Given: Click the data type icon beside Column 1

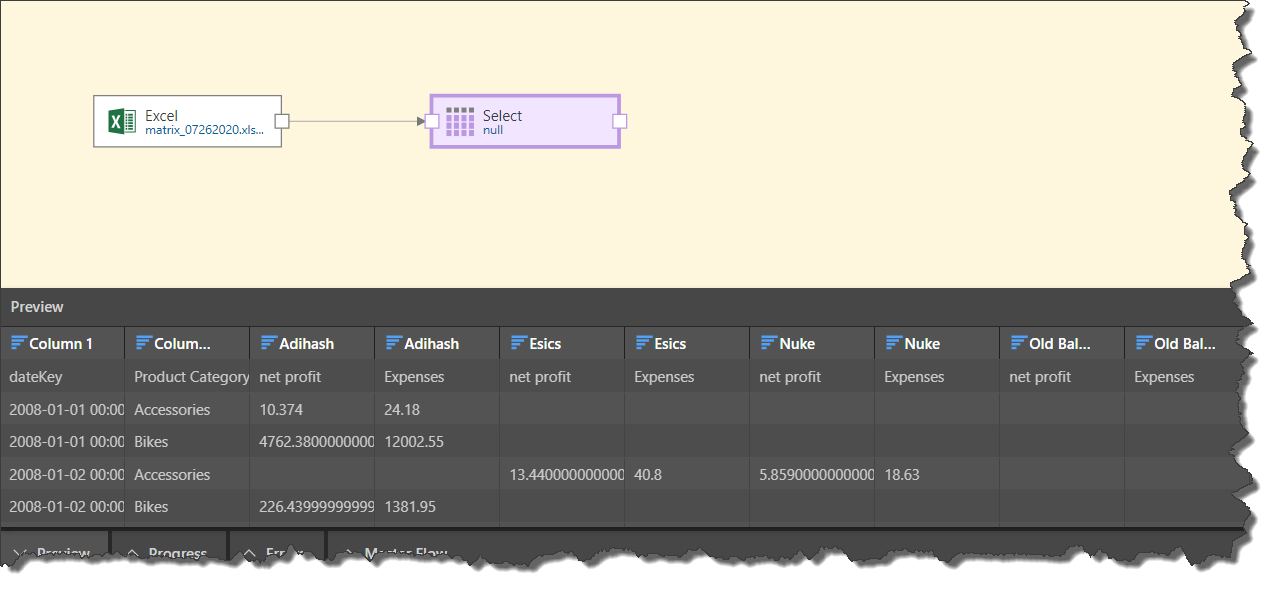Looking at the screenshot, I should coord(18,343).
